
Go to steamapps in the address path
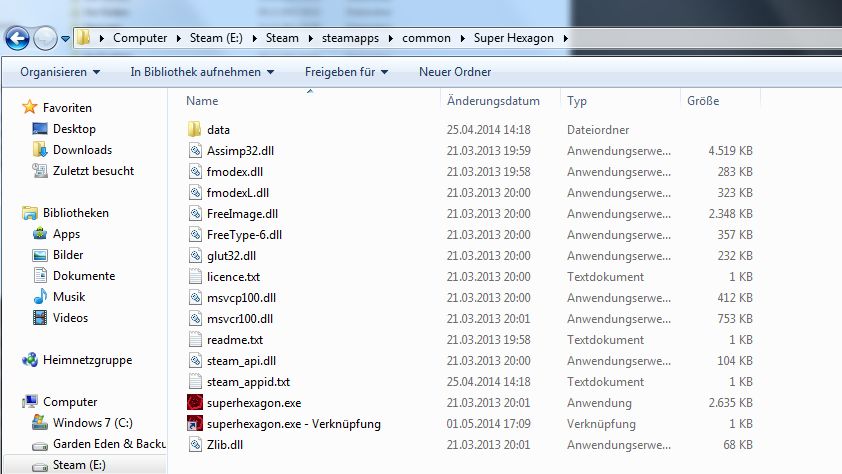(350, 38)
